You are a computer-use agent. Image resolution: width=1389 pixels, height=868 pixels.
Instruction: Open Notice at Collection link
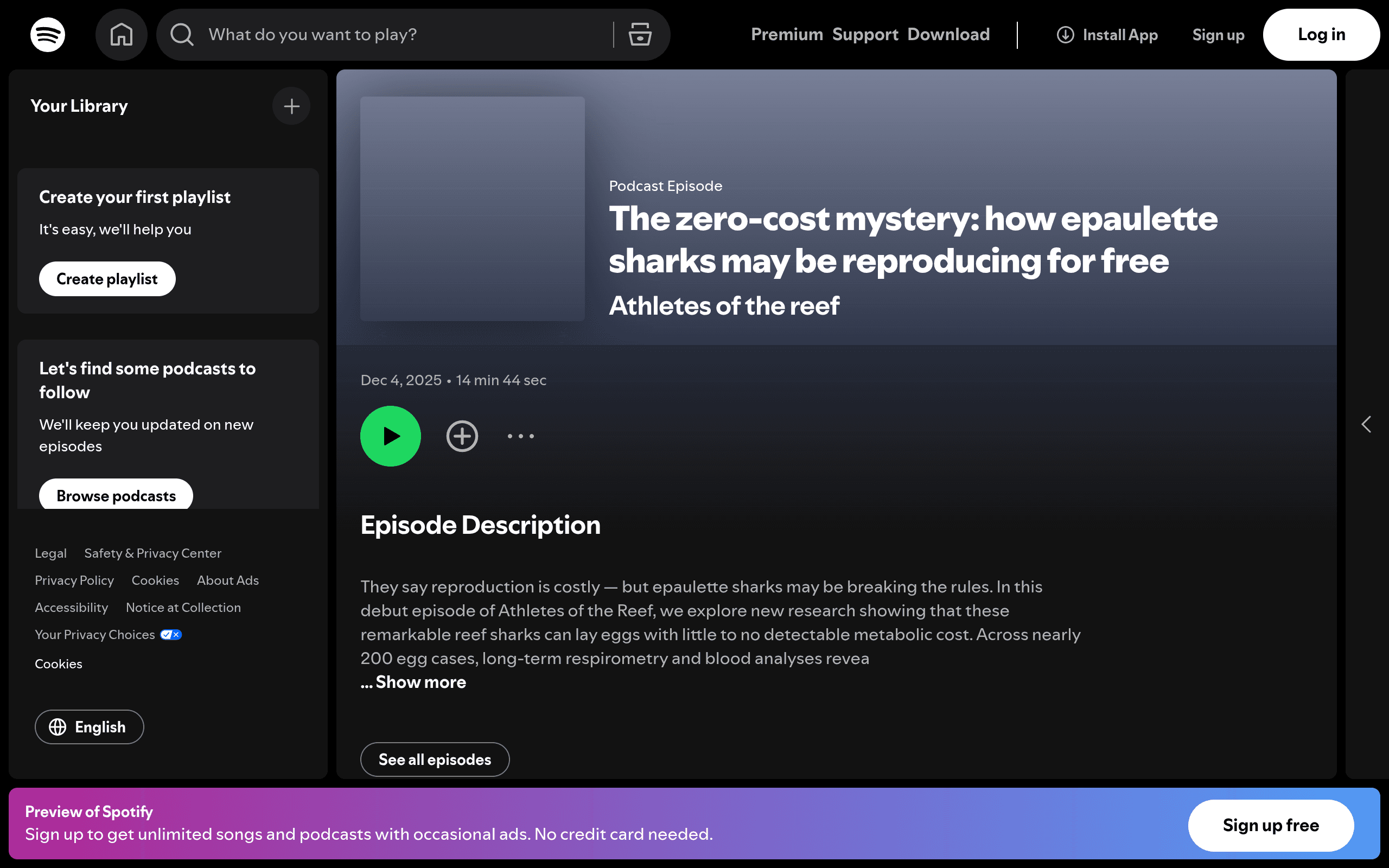click(x=183, y=608)
